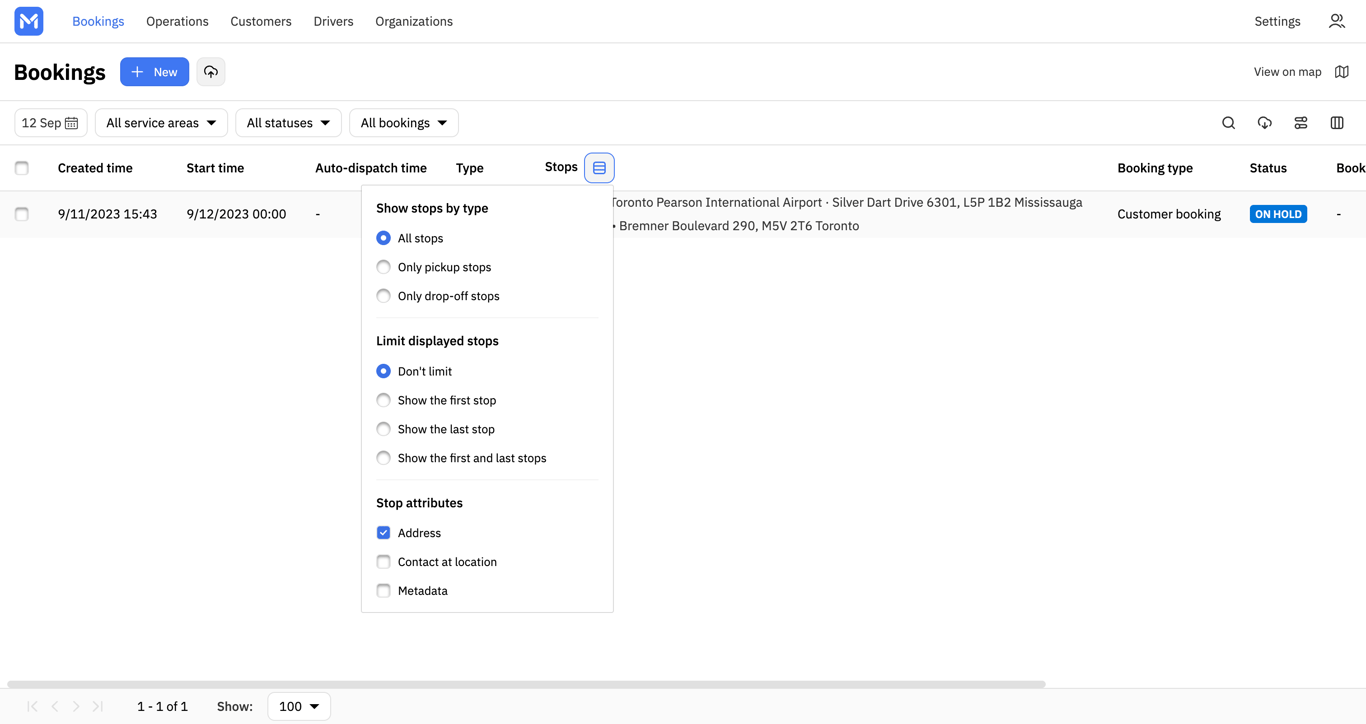Click the 9/12/2023 00:00 start time cell
The height and width of the screenshot is (724, 1366).
(236, 214)
